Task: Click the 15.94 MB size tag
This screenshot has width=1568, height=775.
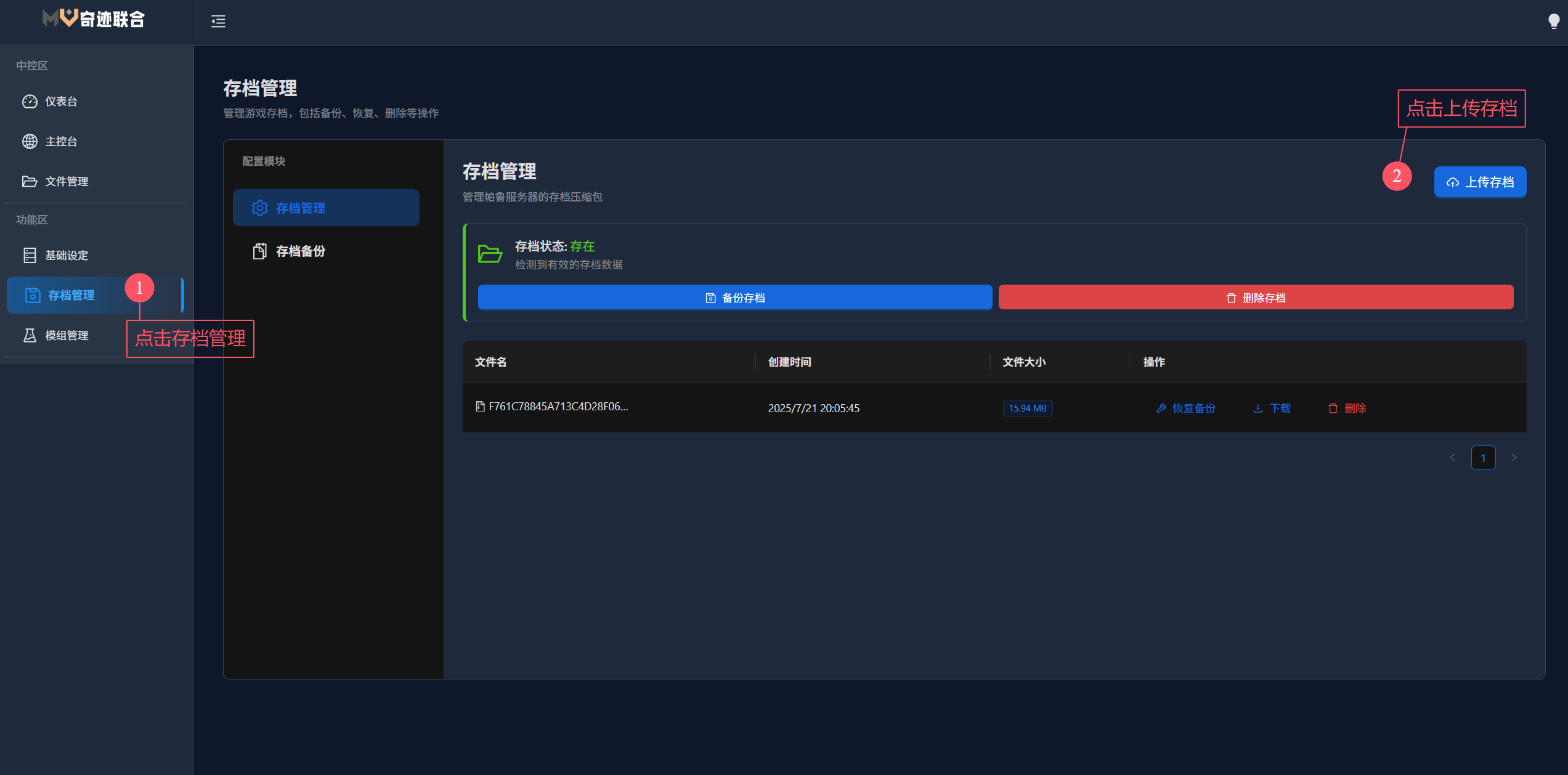Action: (1028, 408)
